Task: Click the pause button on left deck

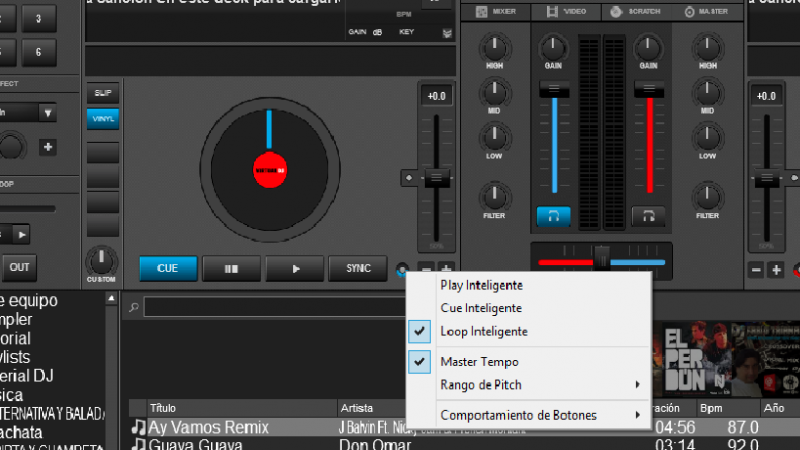Action: [231, 269]
